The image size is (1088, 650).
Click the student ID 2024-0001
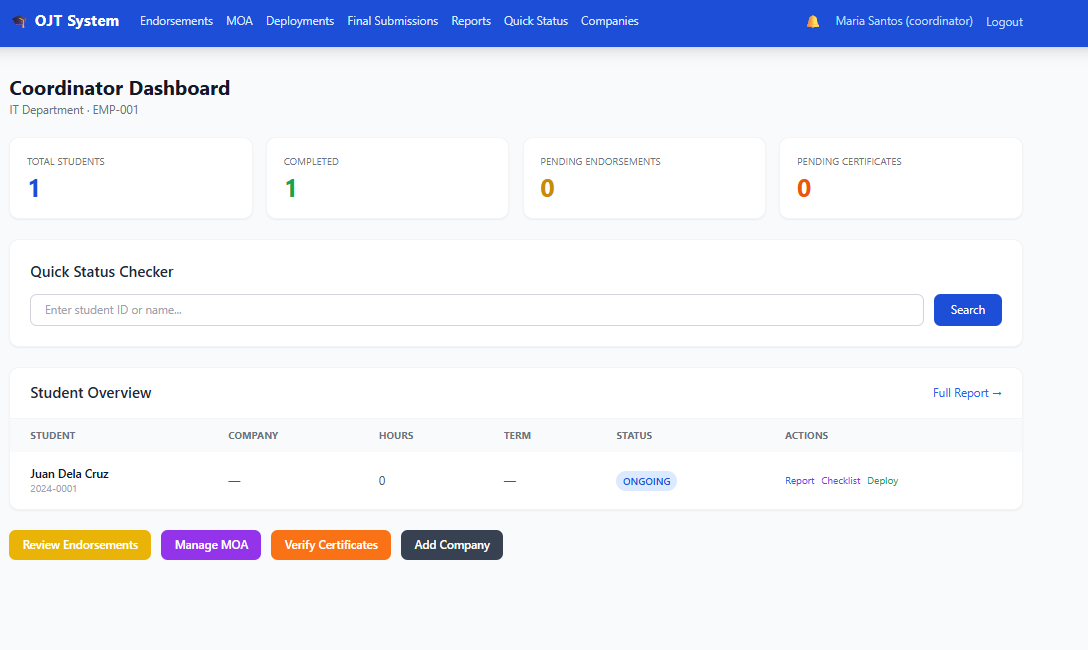53,489
